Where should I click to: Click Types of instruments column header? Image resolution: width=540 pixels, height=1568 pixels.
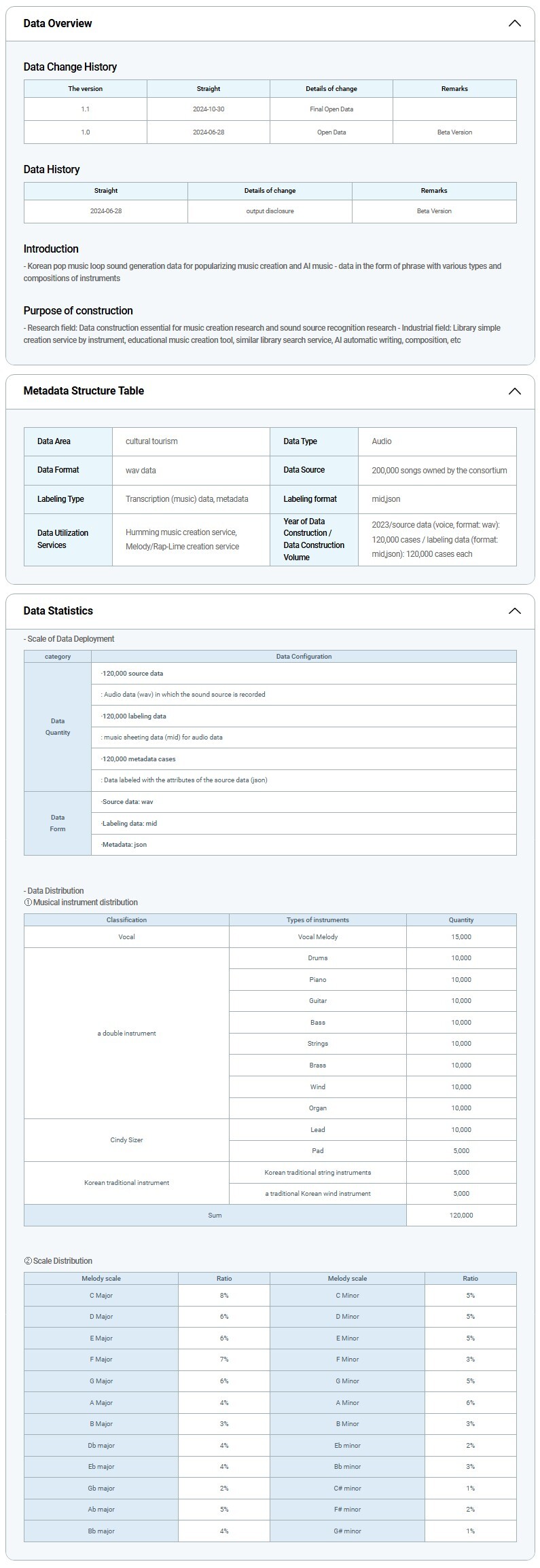pos(317,920)
